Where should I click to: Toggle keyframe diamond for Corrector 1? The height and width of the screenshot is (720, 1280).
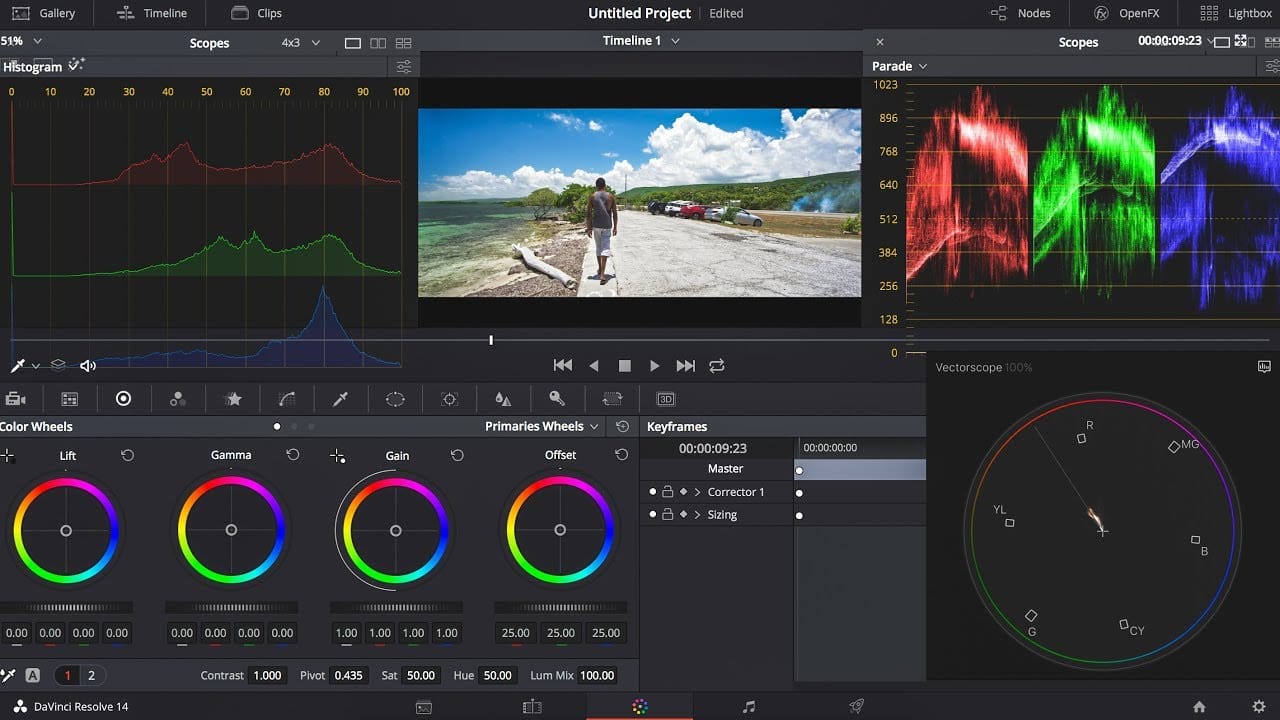point(684,492)
